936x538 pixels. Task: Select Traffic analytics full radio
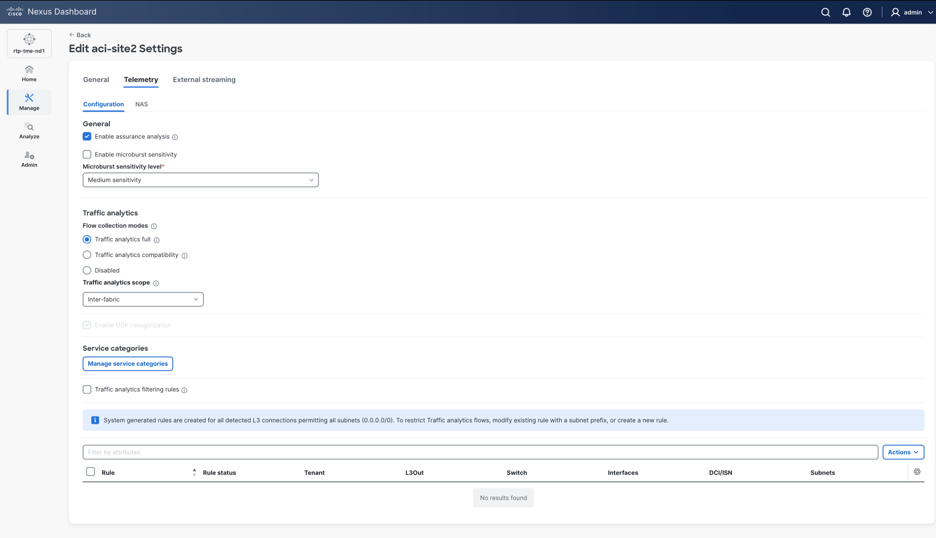click(87, 239)
